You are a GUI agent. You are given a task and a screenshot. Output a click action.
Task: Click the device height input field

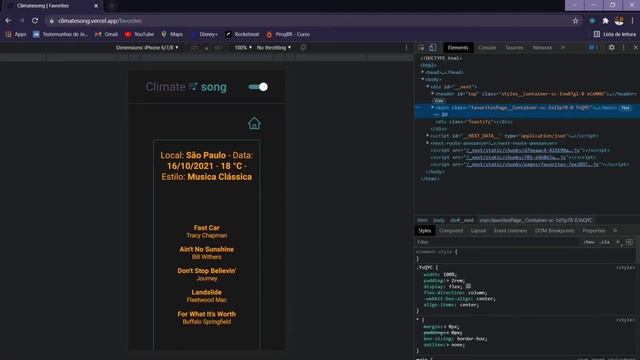click(218, 48)
